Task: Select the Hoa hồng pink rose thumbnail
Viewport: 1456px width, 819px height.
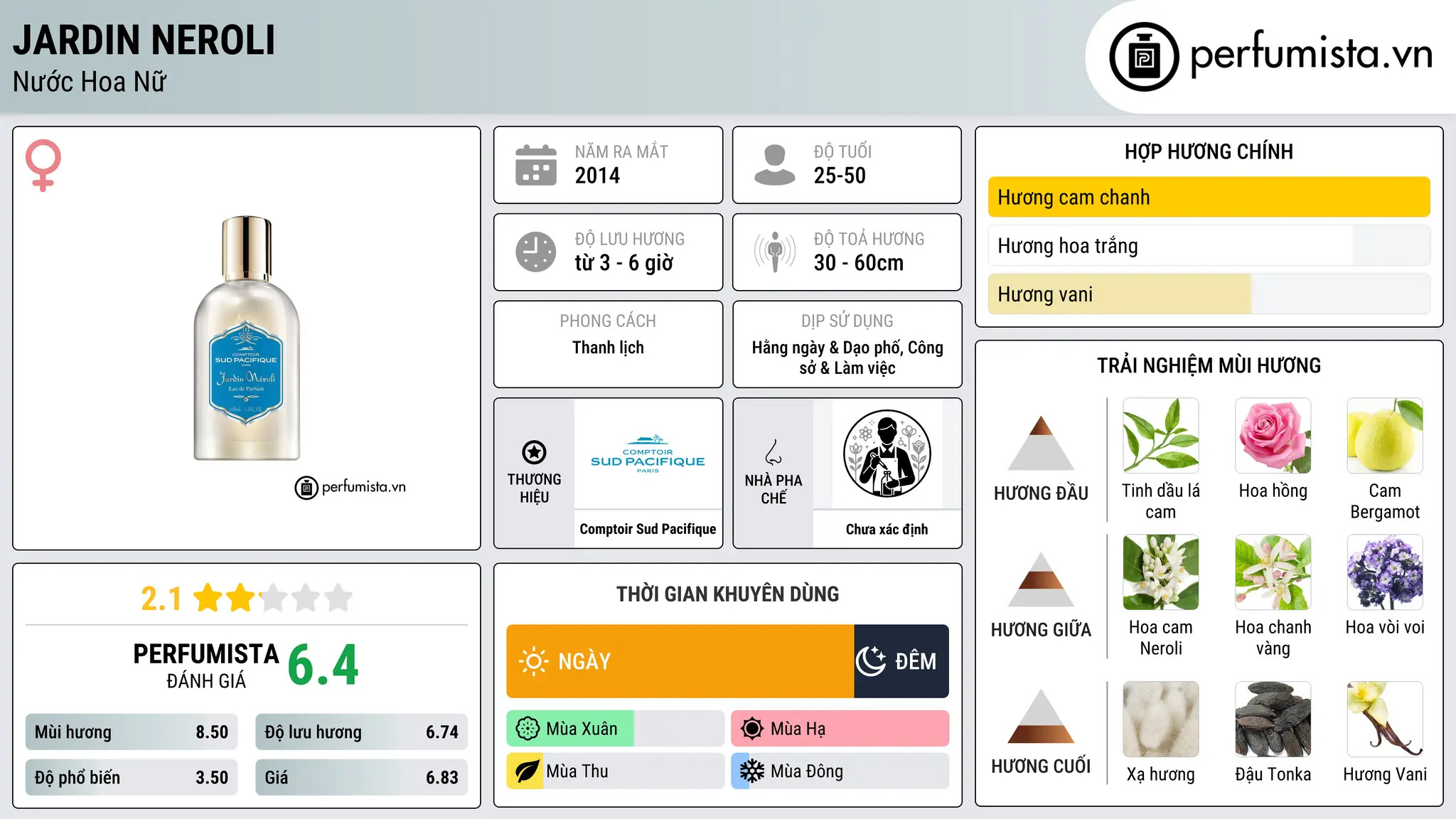Action: [1273, 436]
